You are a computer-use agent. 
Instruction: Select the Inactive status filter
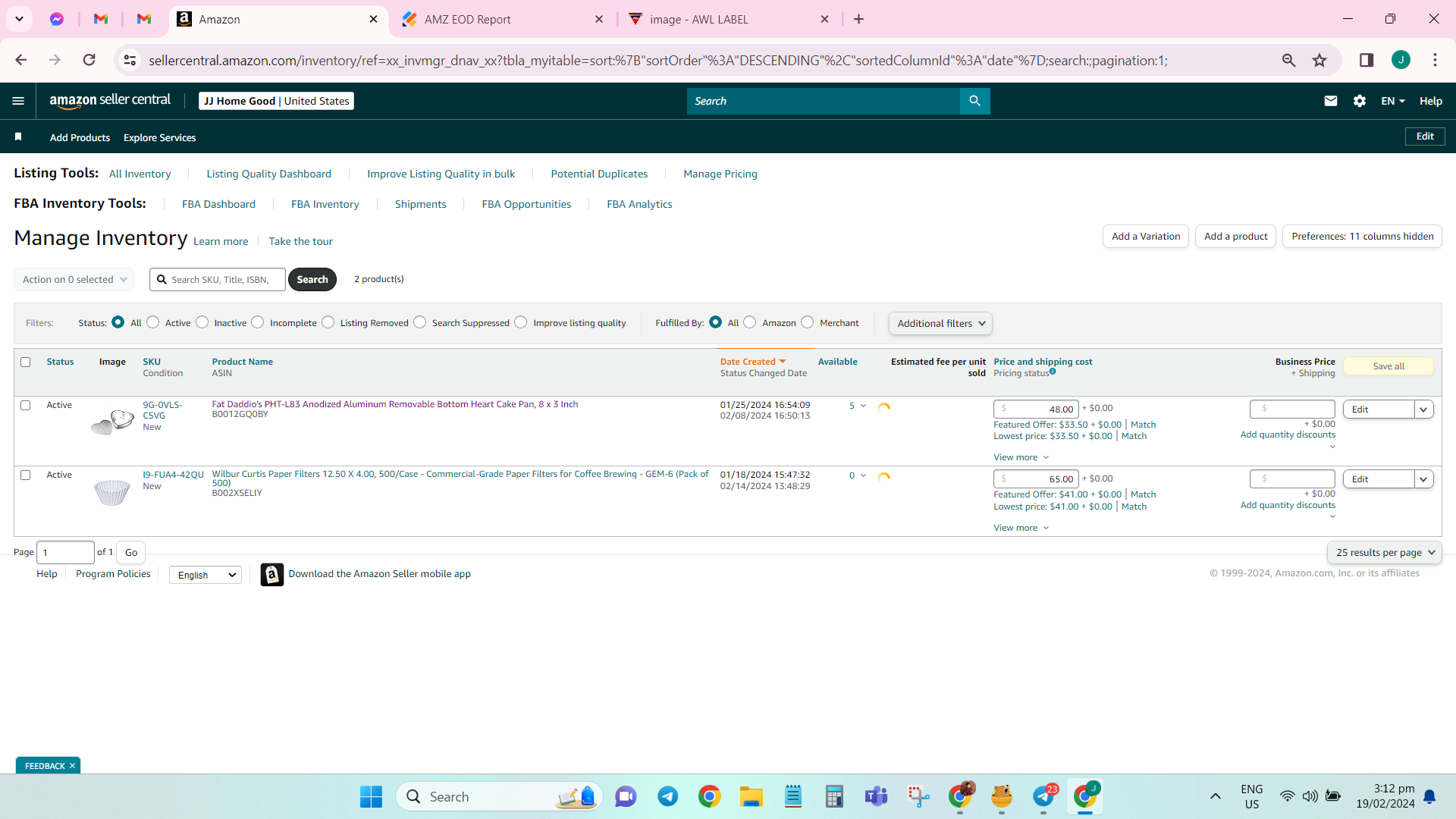202,322
